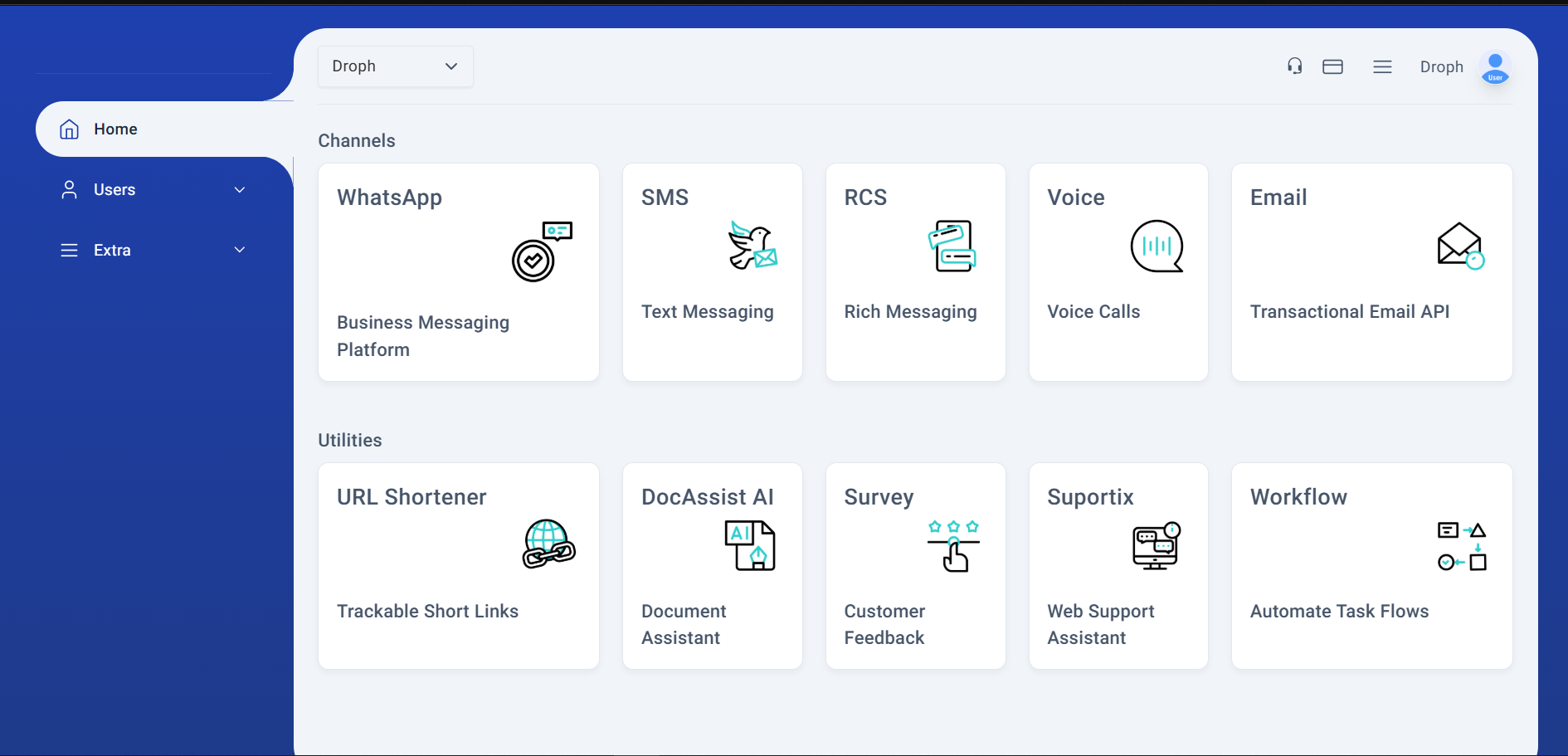Image resolution: width=1568 pixels, height=756 pixels.
Task: Open the Droph workspace selector dropdown
Action: pyautogui.click(x=395, y=66)
